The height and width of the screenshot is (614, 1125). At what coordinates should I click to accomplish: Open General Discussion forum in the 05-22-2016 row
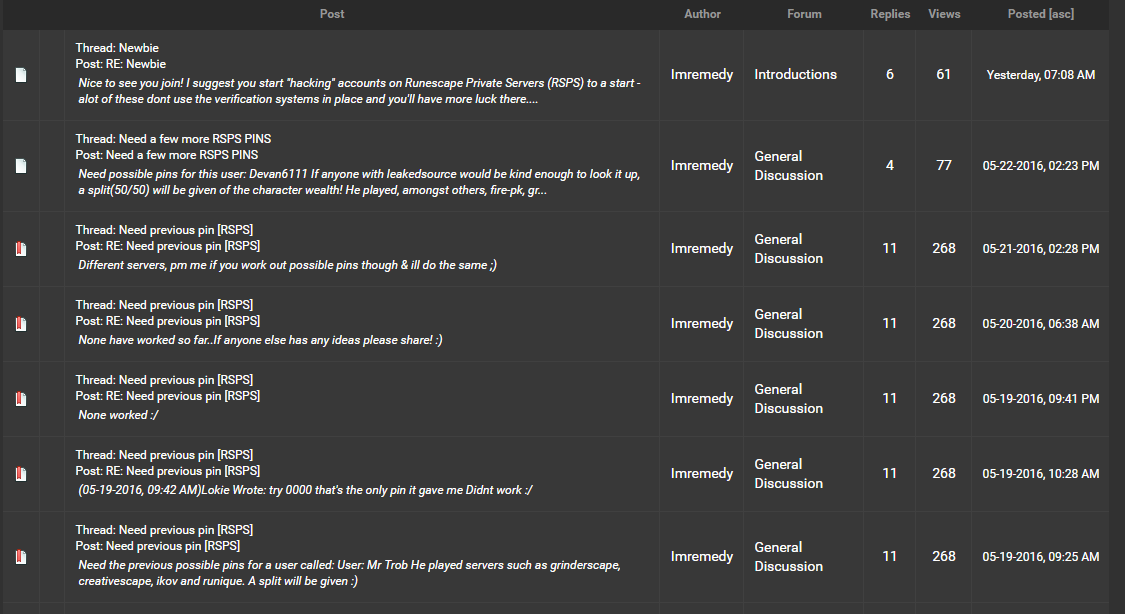point(788,165)
